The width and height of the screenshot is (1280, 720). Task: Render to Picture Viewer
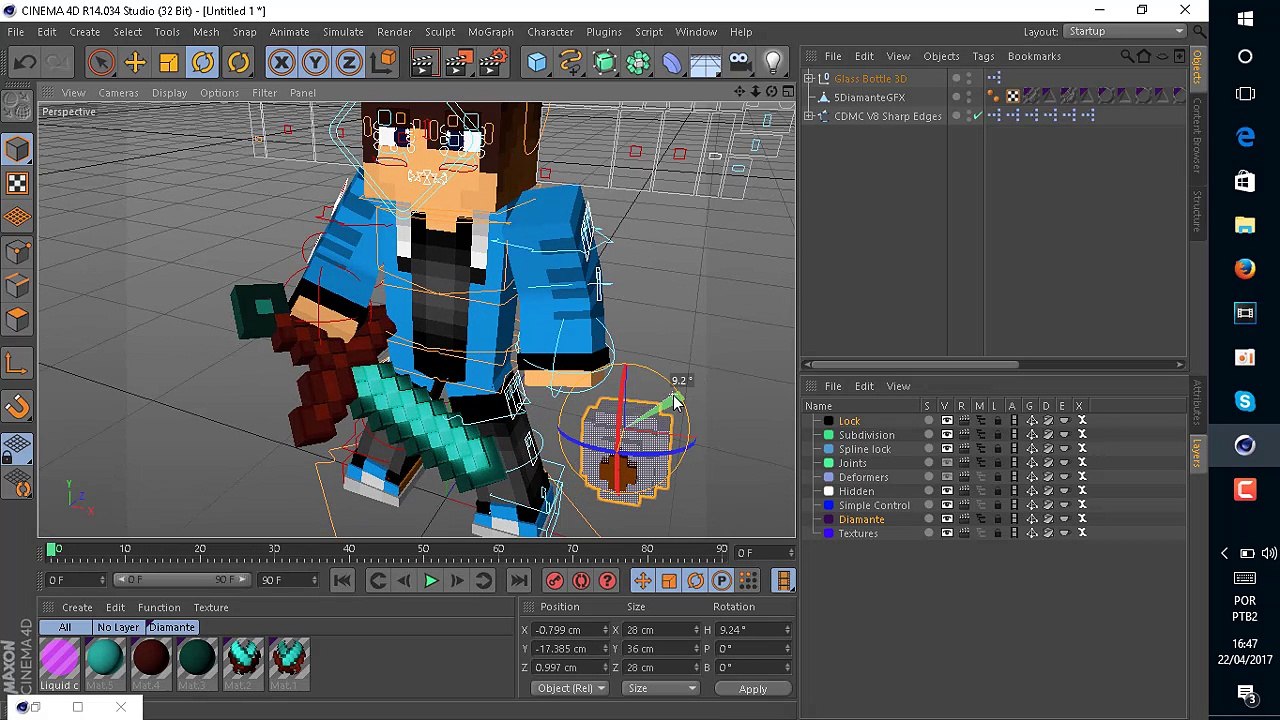click(457, 63)
